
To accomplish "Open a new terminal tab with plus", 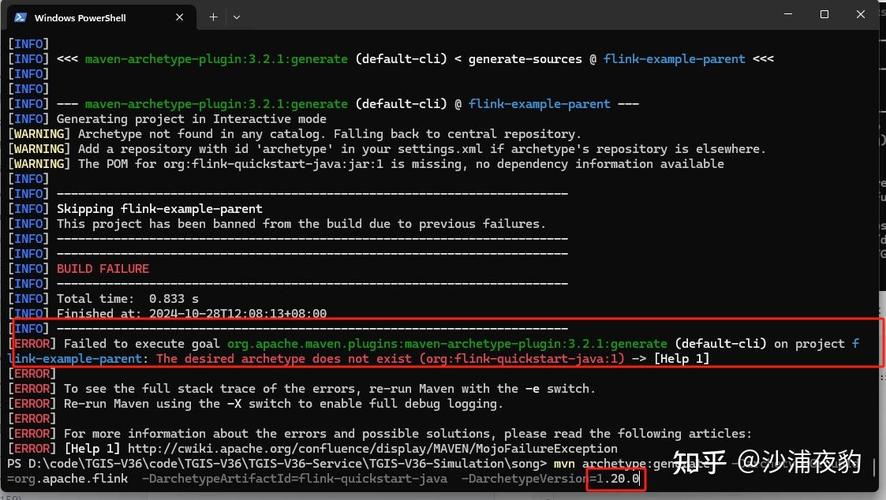I will pos(213,18).
